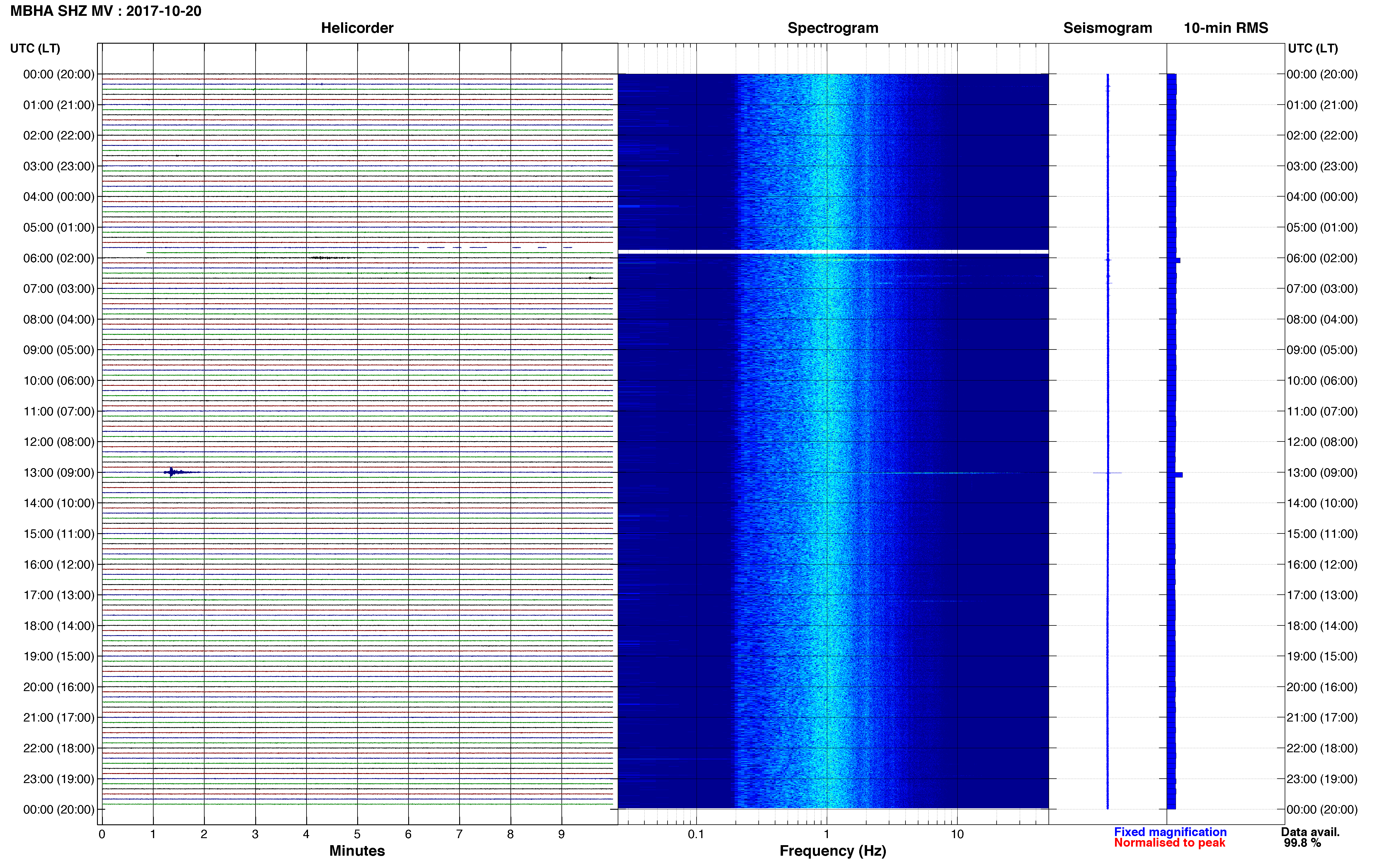1389x868 pixels.
Task: Click left time label '20:00 (16:00)'
Action: (59, 687)
